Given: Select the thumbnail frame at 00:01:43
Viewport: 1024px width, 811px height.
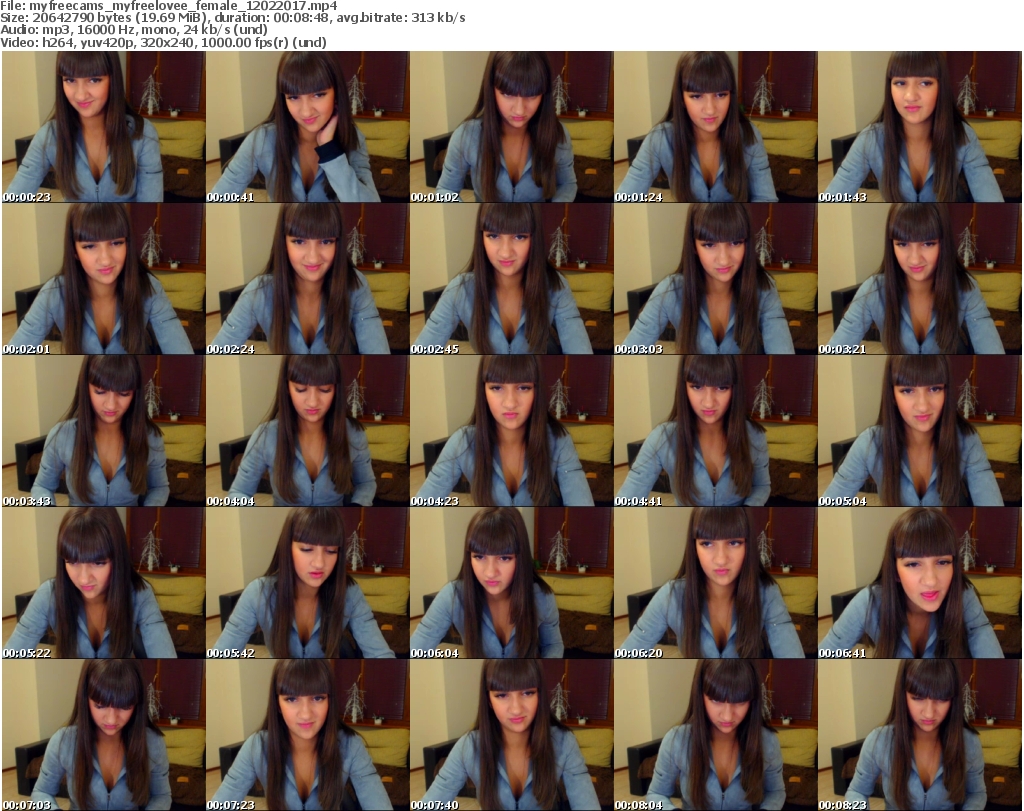Looking at the screenshot, I should coord(920,127).
